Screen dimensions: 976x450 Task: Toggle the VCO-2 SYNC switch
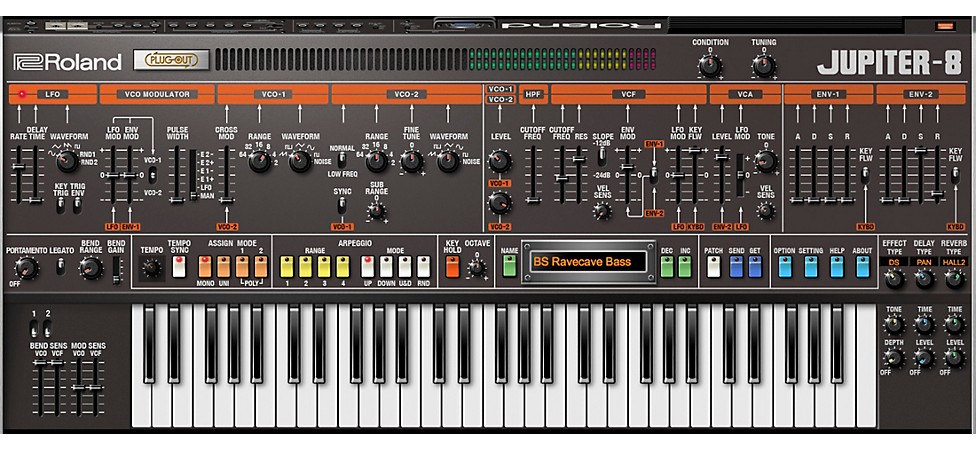click(341, 206)
